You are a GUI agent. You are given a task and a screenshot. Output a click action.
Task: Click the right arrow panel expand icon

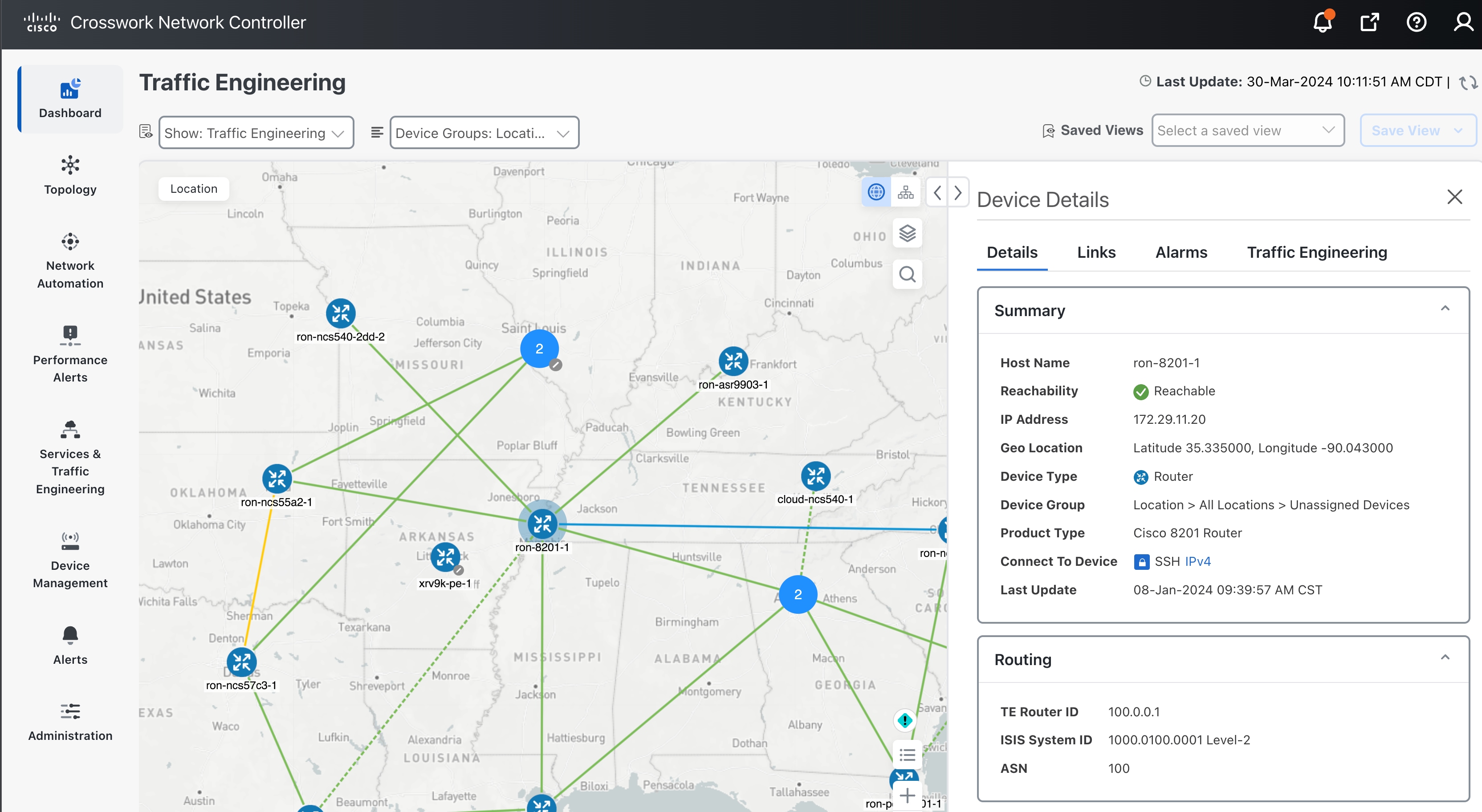(958, 192)
